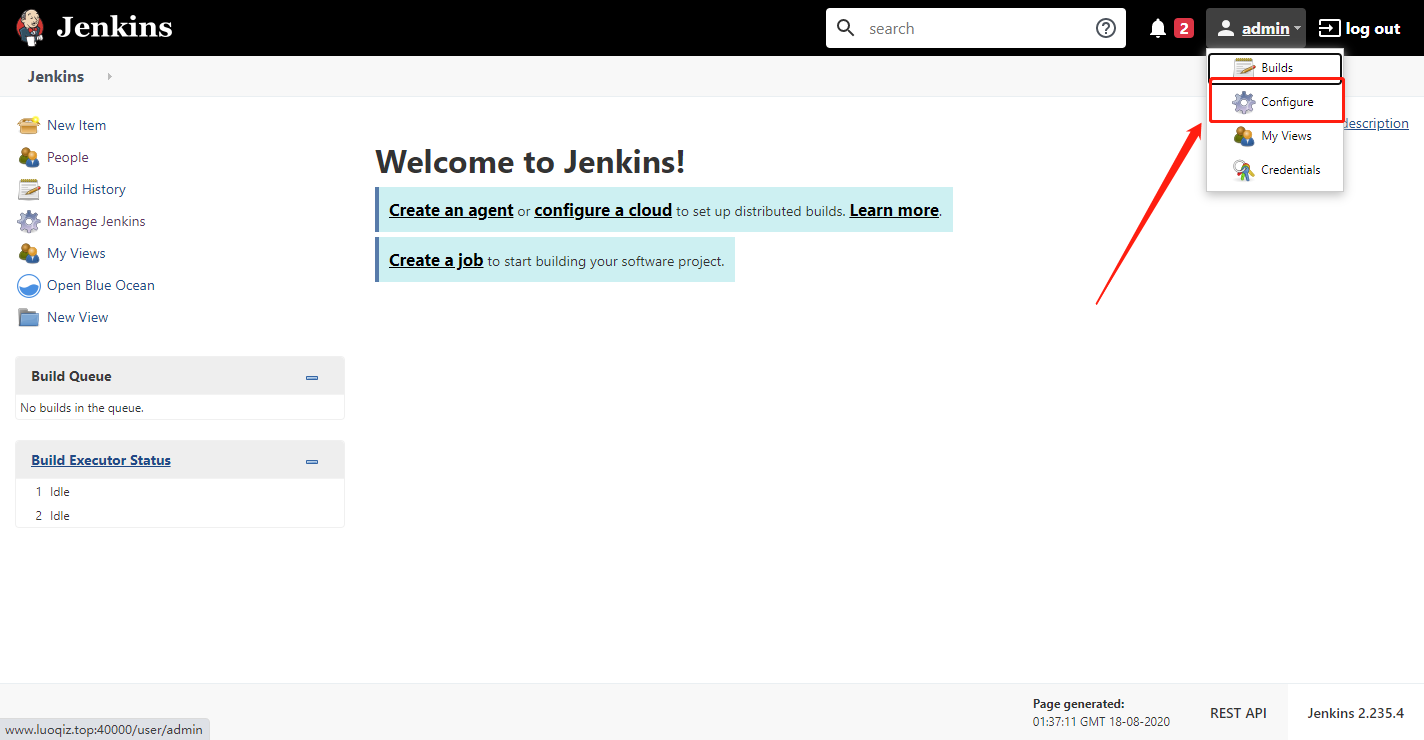Open the REST API footer link
Image resolution: width=1424 pixels, height=740 pixels.
click(x=1238, y=713)
